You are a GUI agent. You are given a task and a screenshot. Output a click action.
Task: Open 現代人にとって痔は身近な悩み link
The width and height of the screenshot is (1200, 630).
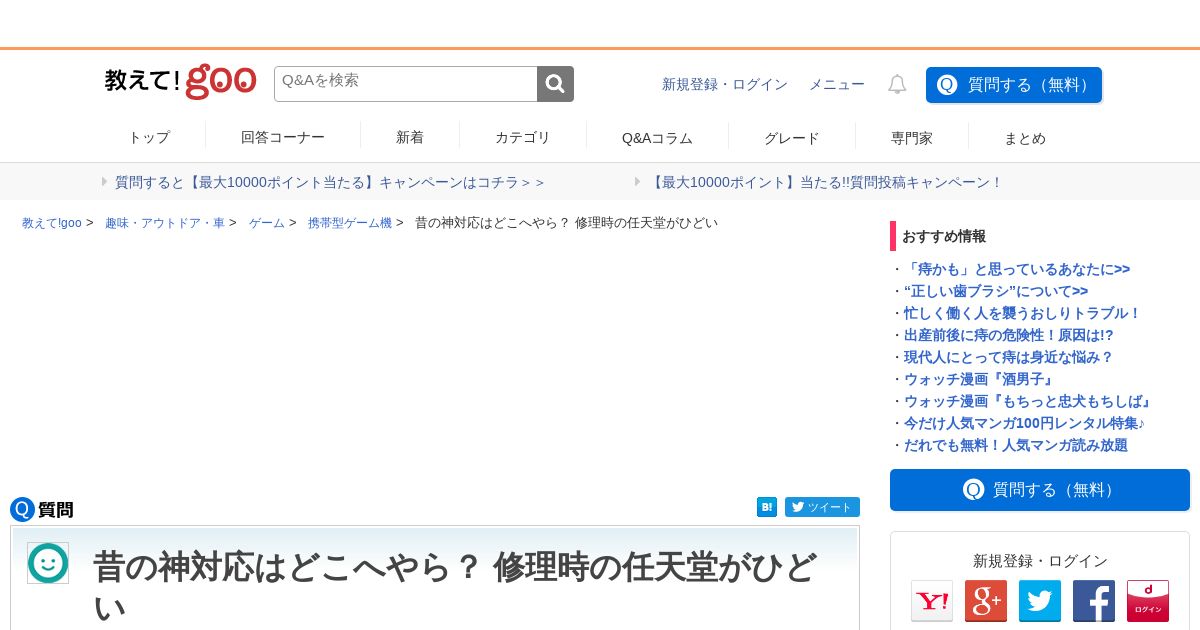click(x=1008, y=357)
